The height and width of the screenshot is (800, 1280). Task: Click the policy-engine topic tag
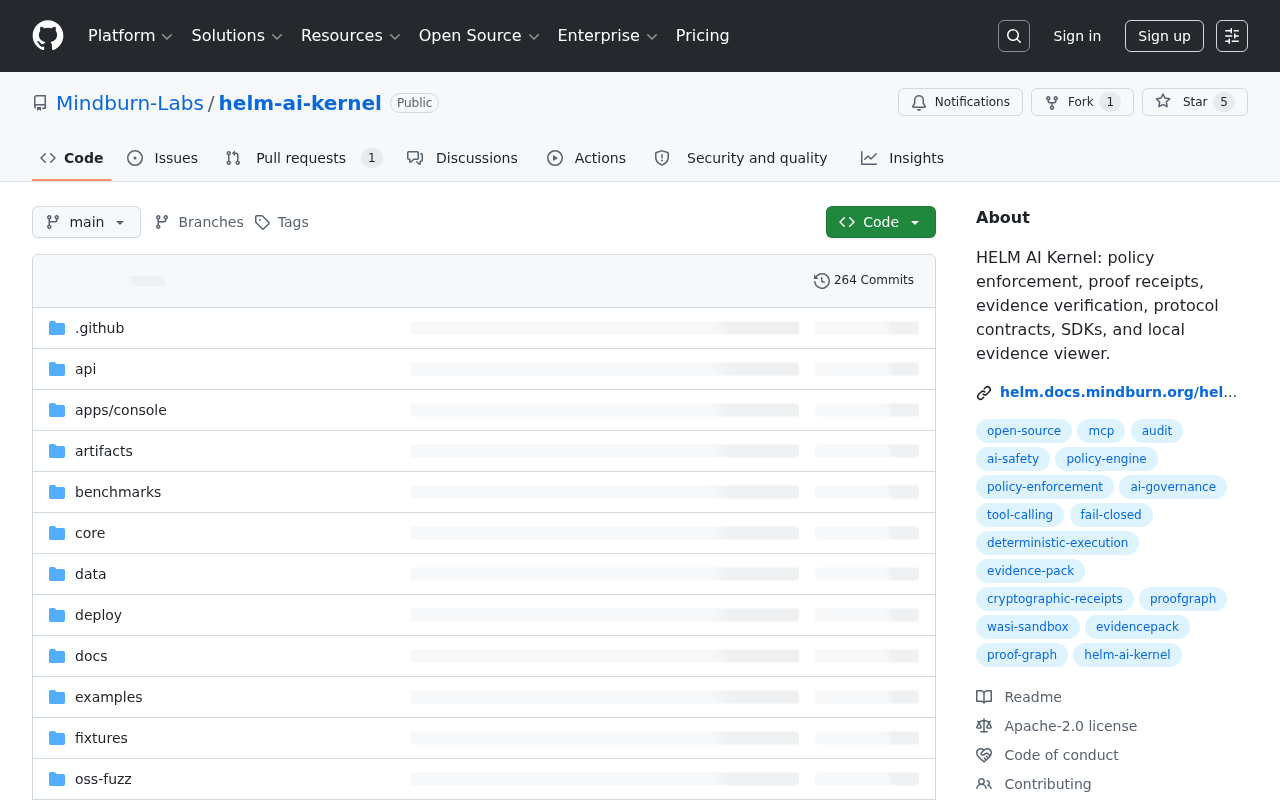[x=1106, y=459]
